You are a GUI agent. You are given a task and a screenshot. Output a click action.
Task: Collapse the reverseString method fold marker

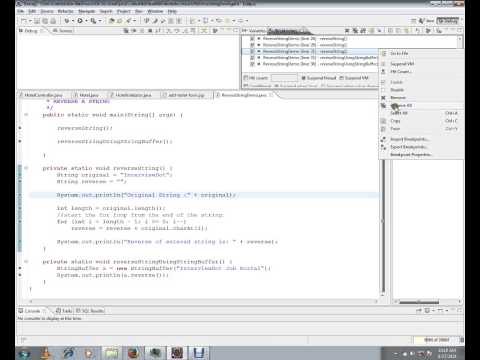[26, 168]
